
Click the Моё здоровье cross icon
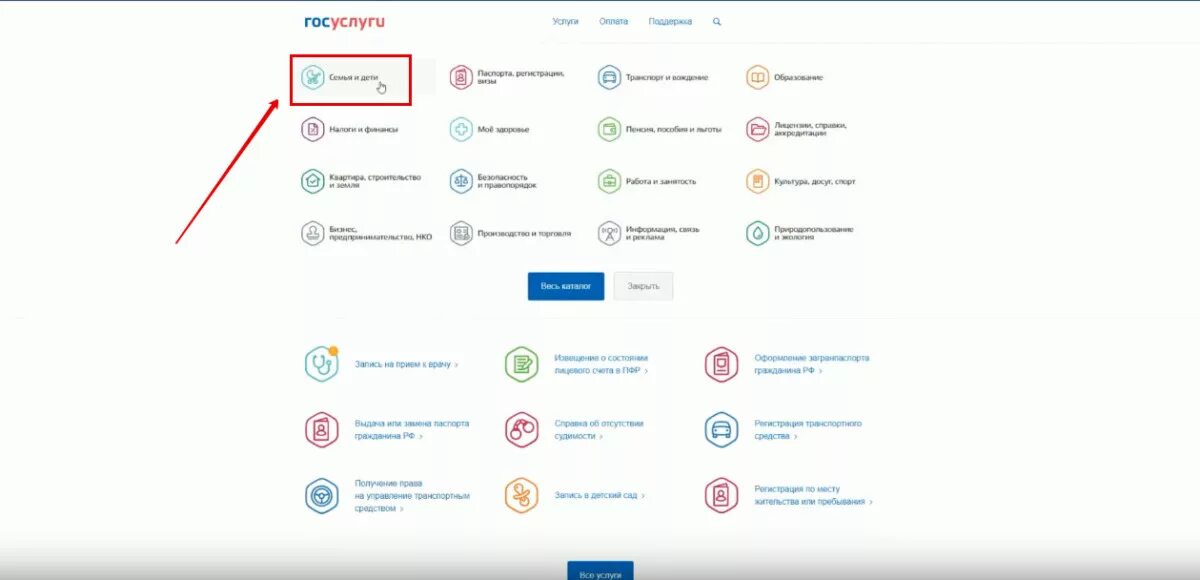pos(461,129)
